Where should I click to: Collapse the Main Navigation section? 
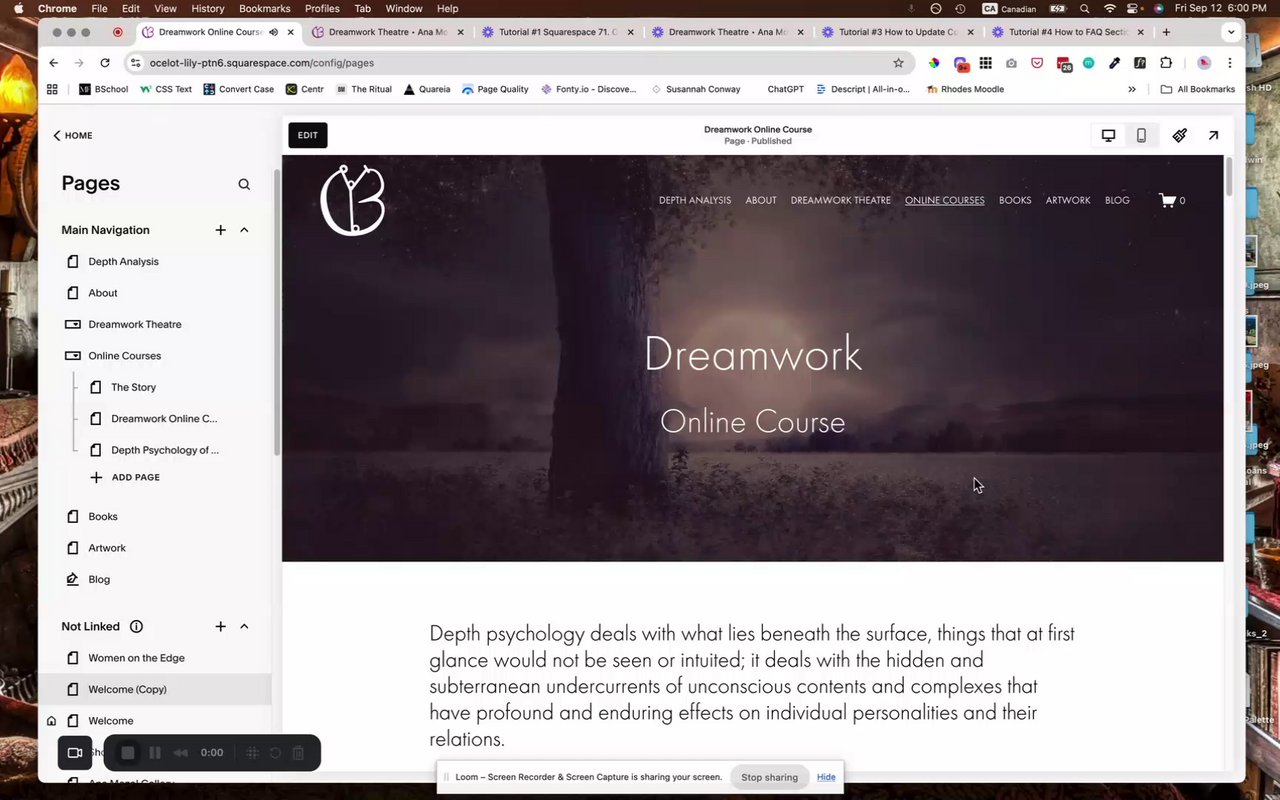click(244, 230)
